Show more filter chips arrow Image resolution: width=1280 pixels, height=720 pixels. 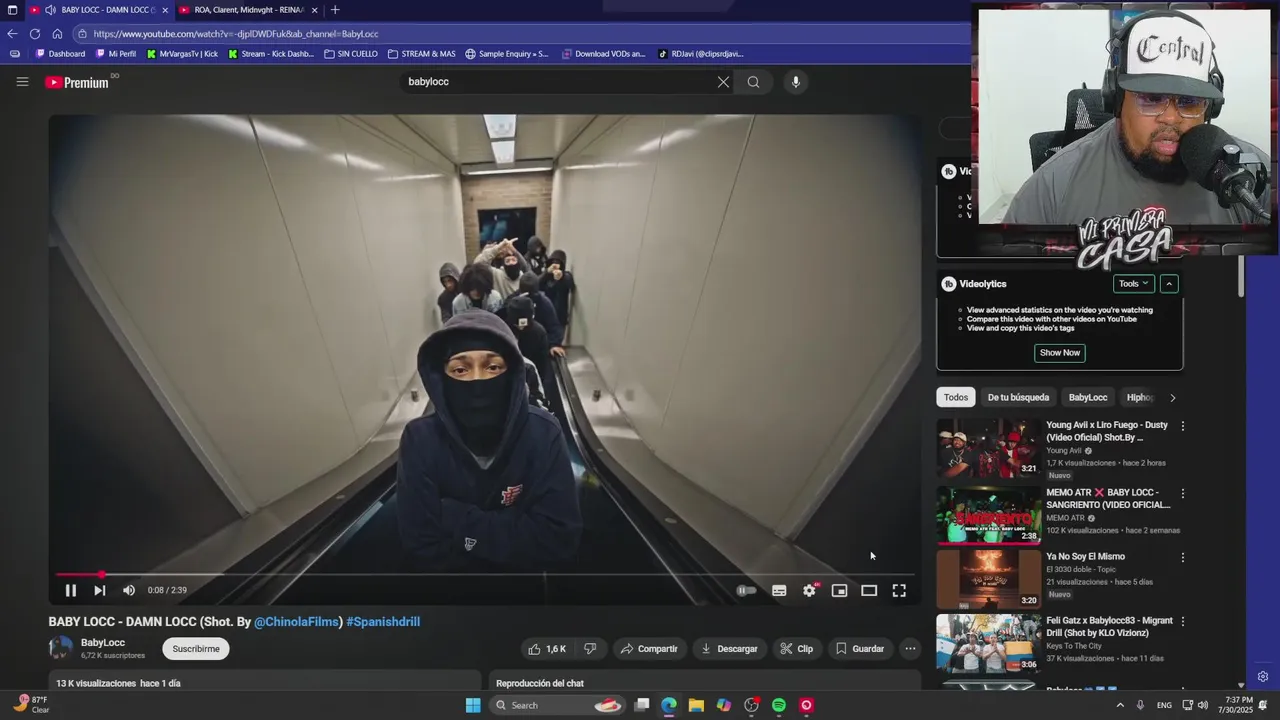(x=1172, y=398)
